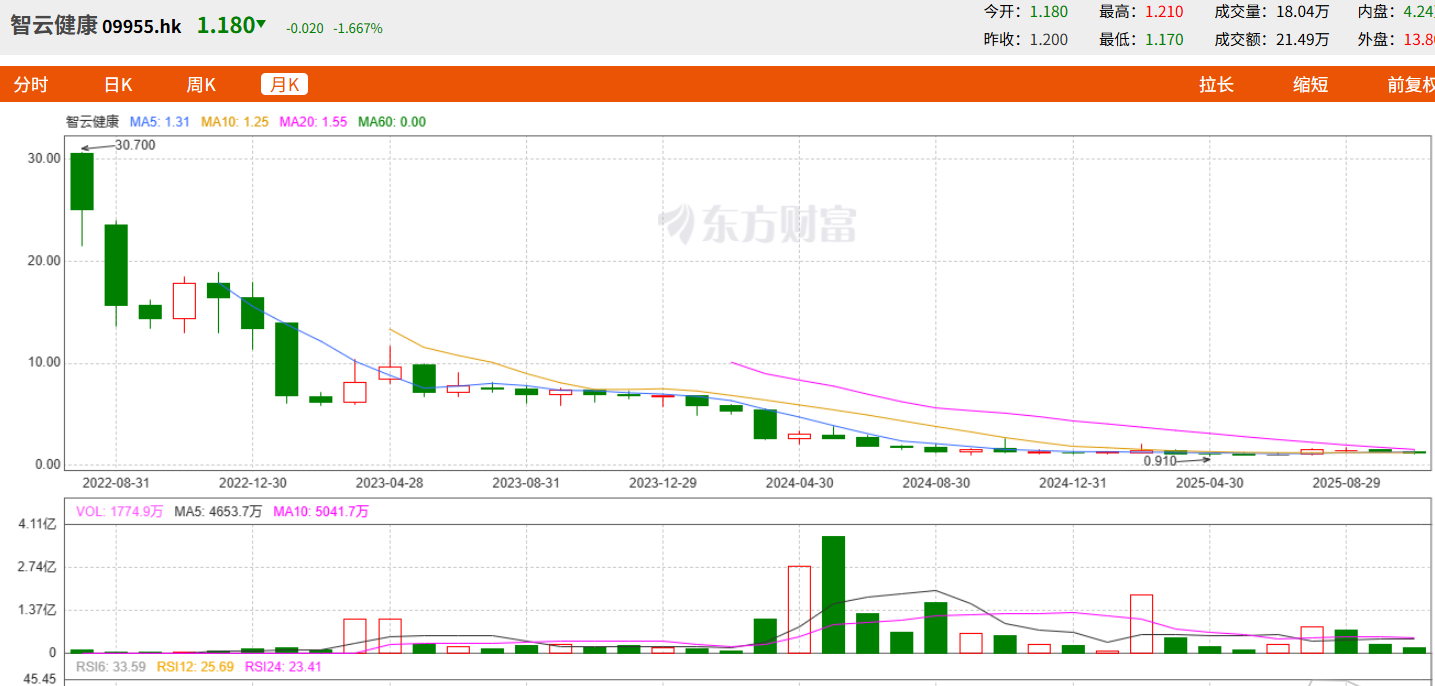Viewport: 1435px width, 686px height.
Task: Click the RSI6: 33.59 indicator label
Action: tap(112, 666)
